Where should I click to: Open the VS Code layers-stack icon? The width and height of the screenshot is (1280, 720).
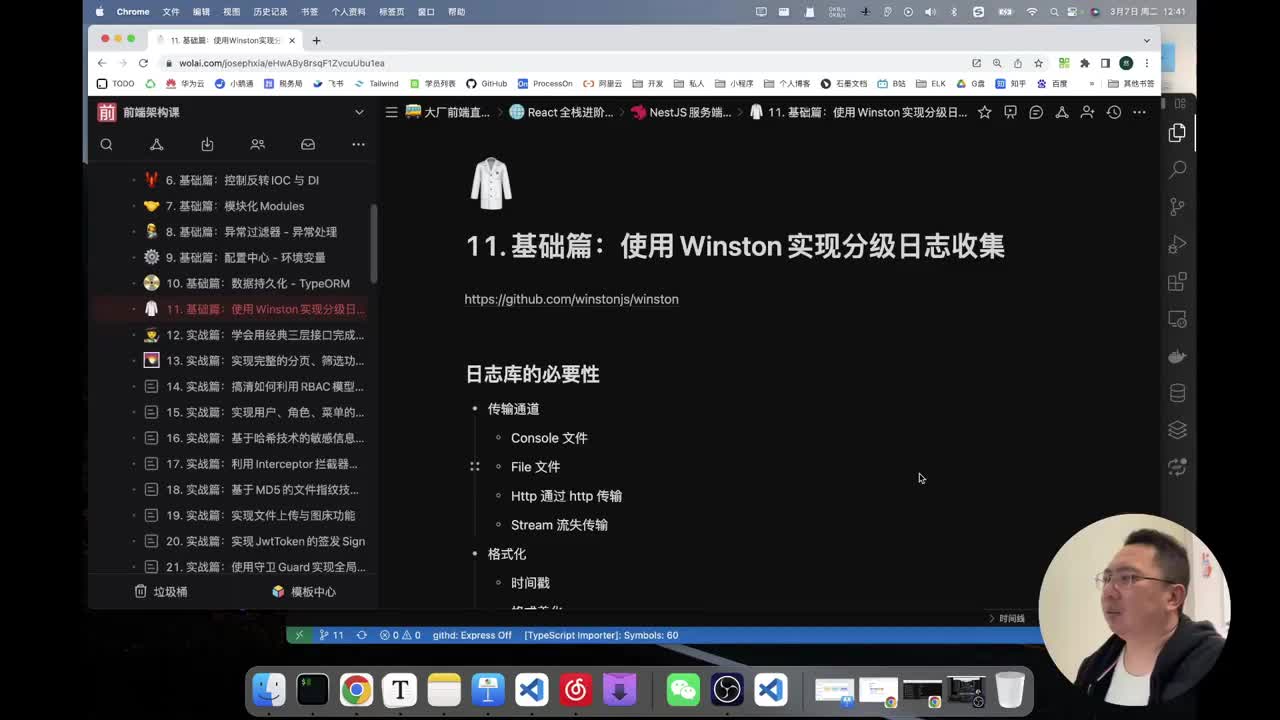(1177, 430)
